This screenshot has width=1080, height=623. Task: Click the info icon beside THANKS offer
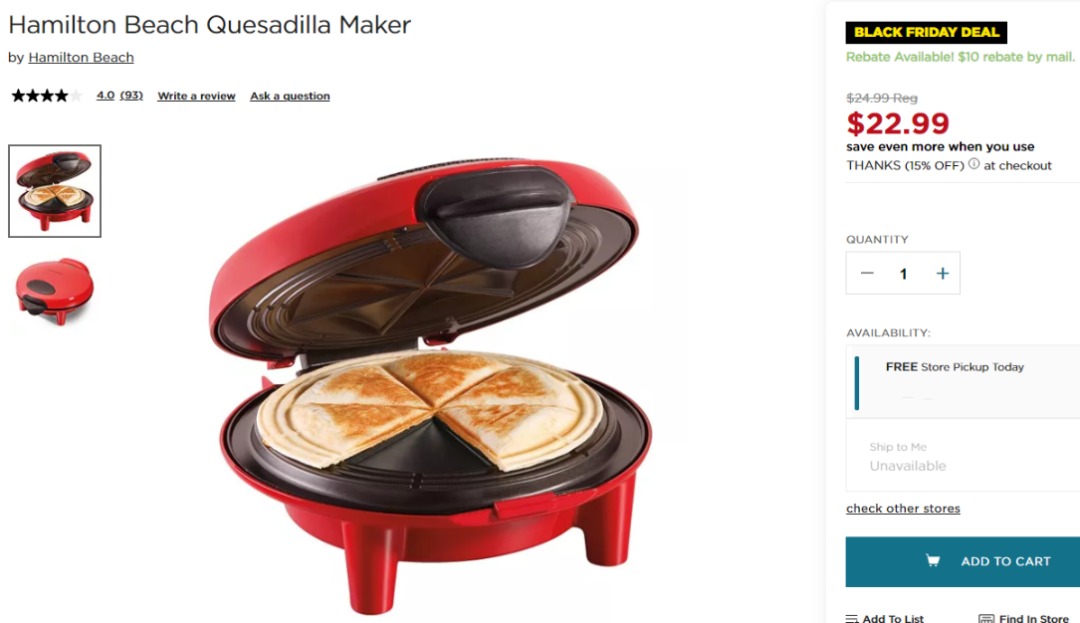pos(973,164)
